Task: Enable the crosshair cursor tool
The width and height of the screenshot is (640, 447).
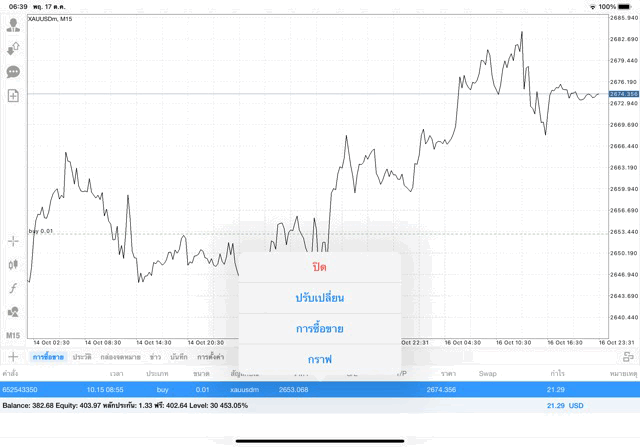Action: coord(13,241)
